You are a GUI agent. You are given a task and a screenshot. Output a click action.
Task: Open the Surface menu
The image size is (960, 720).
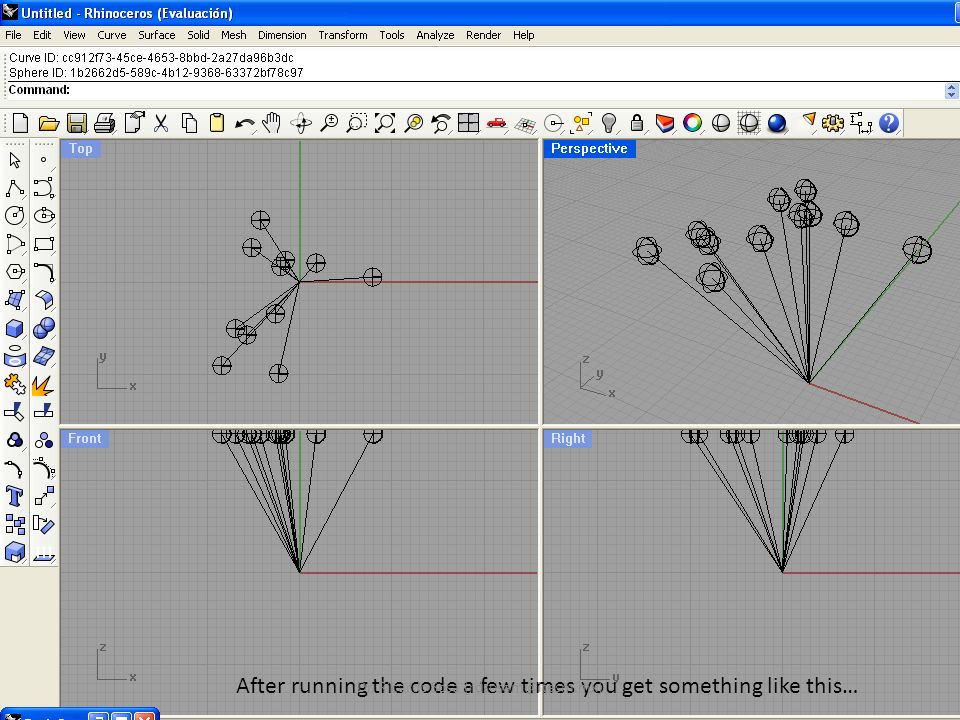tap(156, 35)
